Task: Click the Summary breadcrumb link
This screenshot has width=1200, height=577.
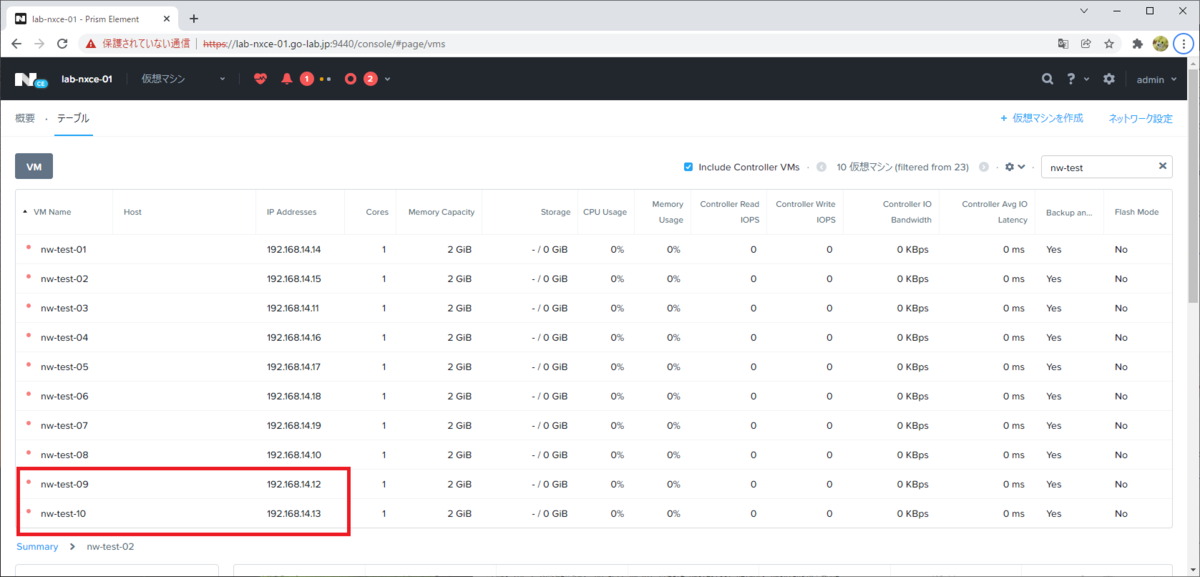Action: (37, 547)
